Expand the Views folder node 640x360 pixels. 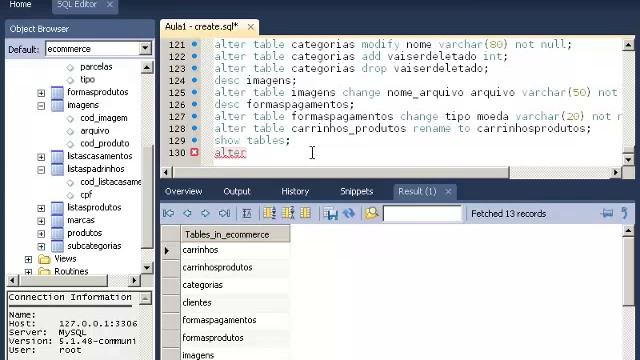point(28,259)
